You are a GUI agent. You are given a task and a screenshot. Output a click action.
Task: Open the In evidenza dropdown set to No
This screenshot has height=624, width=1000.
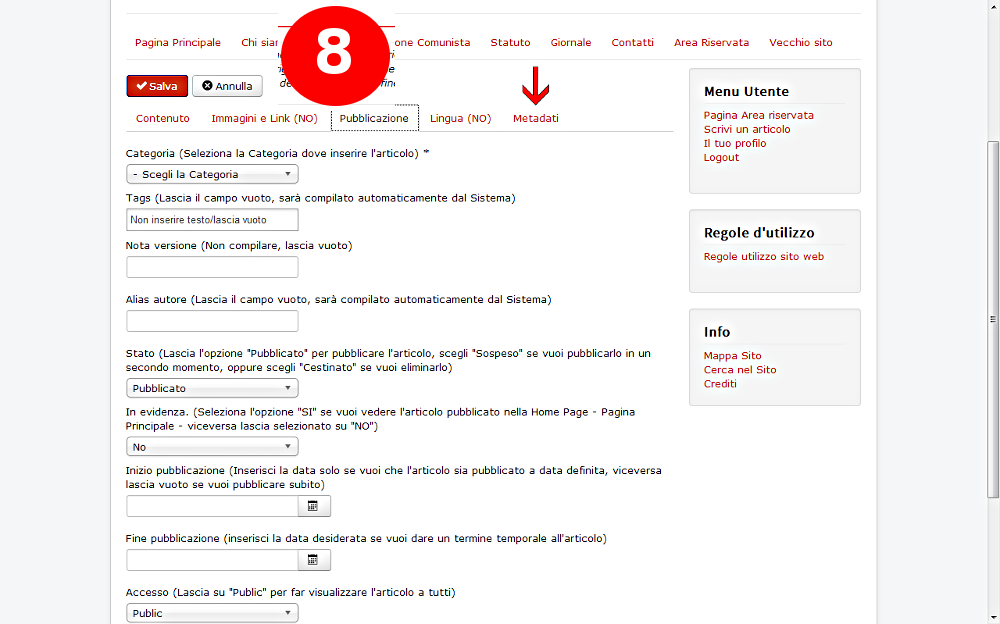click(x=212, y=447)
